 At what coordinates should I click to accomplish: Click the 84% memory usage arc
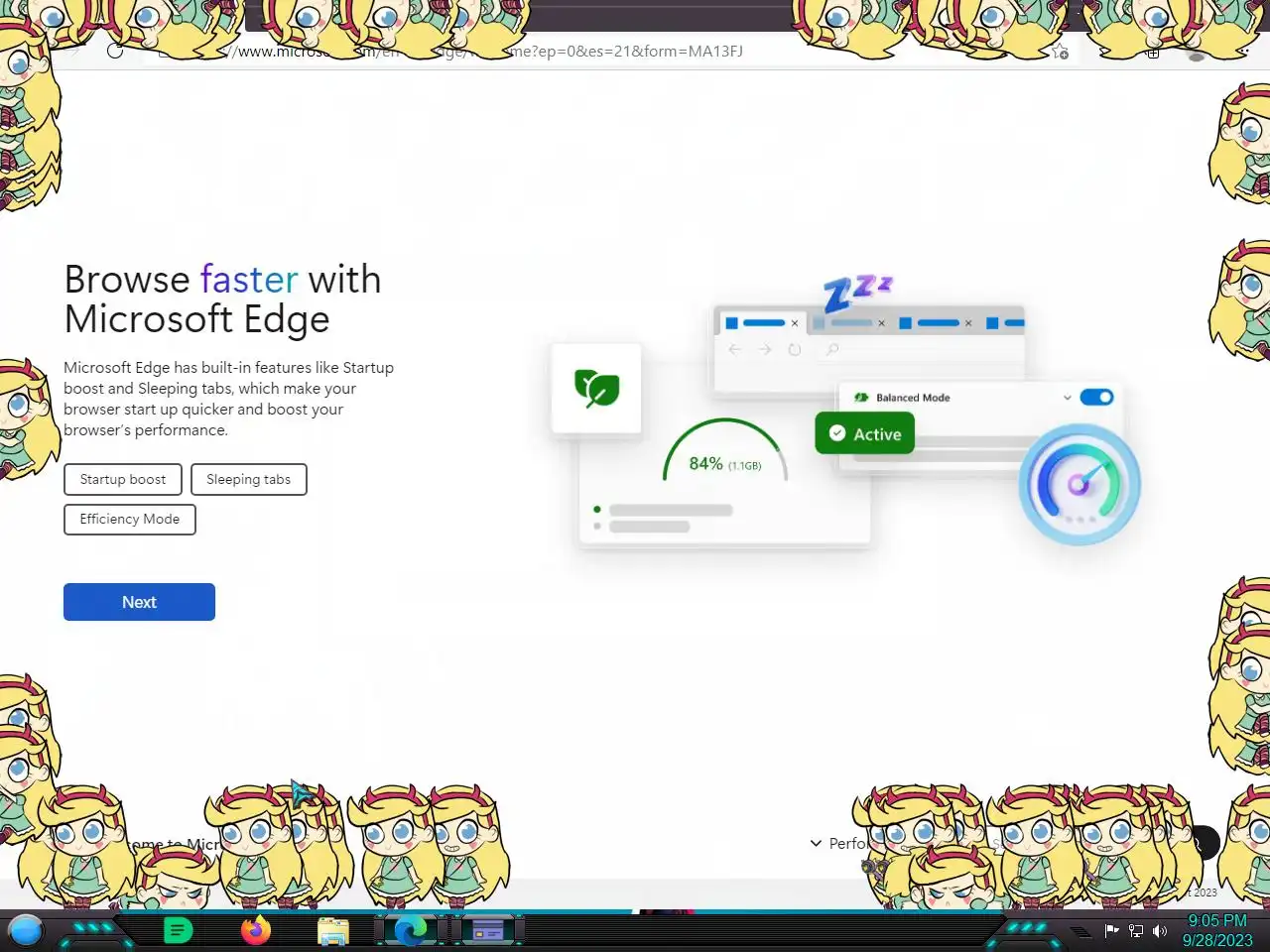(724, 451)
